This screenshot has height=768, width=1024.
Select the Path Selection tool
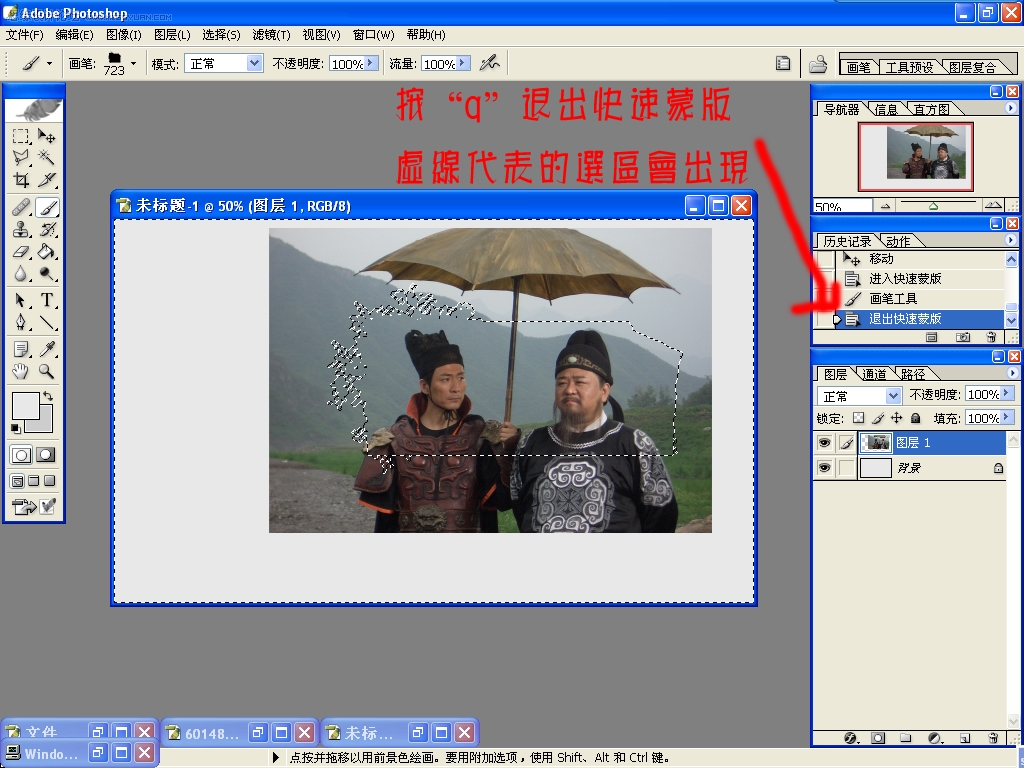(x=21, y=300)
